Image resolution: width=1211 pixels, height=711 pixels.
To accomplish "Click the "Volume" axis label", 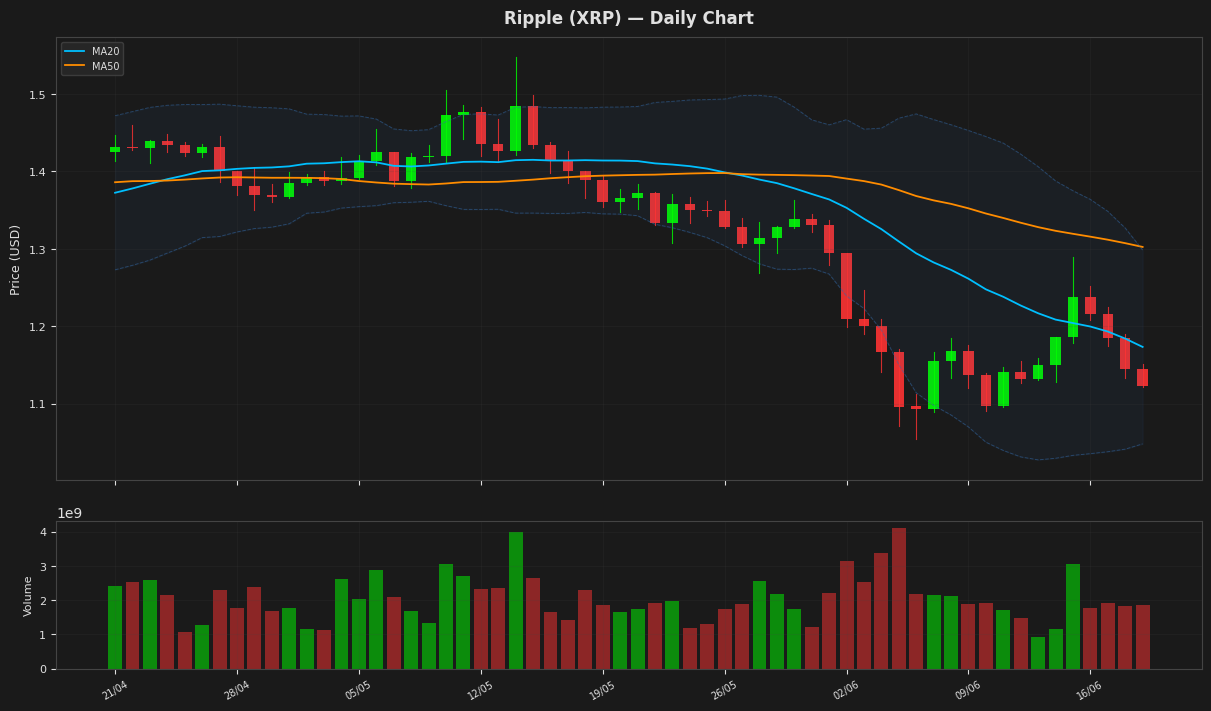I will [28, 596].
